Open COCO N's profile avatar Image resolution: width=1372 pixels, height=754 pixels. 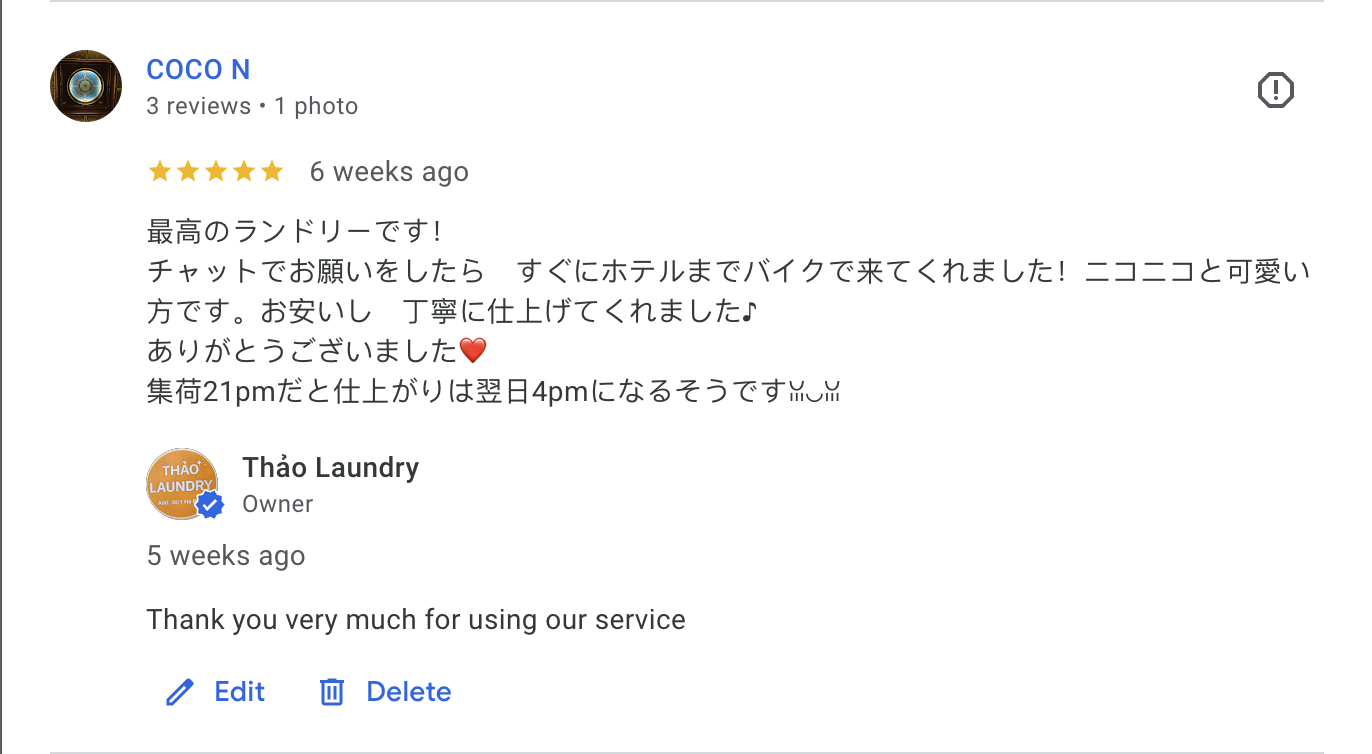click(x=85, y=85)
